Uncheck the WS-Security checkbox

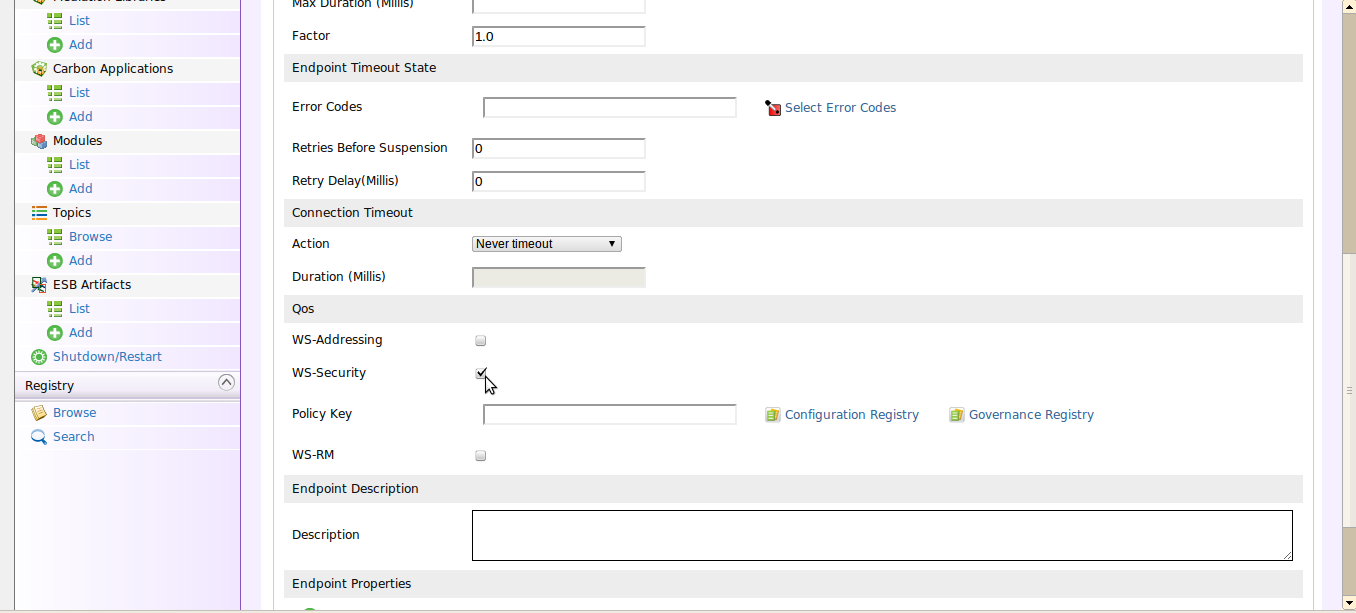tap(480, 372)
